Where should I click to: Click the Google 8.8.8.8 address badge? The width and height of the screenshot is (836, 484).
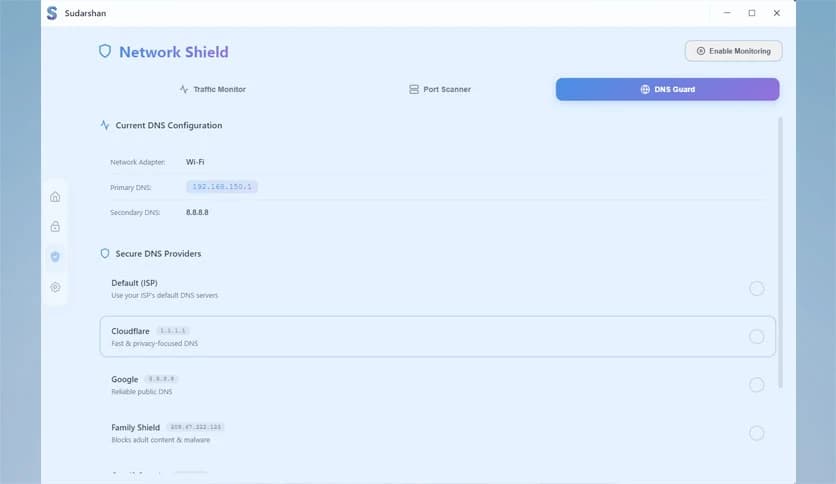point(162,379)
